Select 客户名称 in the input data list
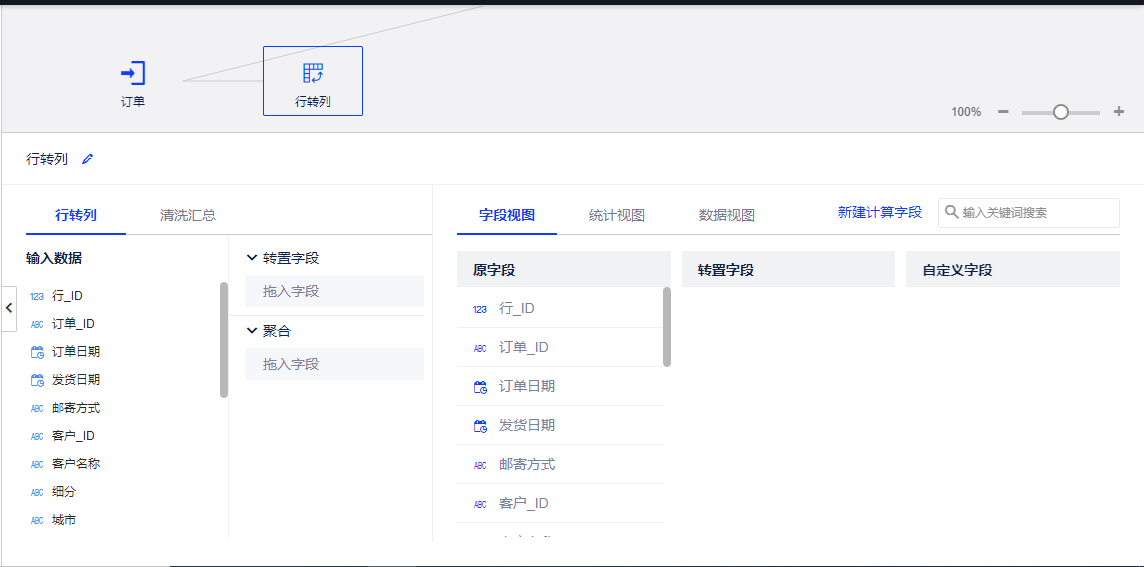 tap(76, 464)
